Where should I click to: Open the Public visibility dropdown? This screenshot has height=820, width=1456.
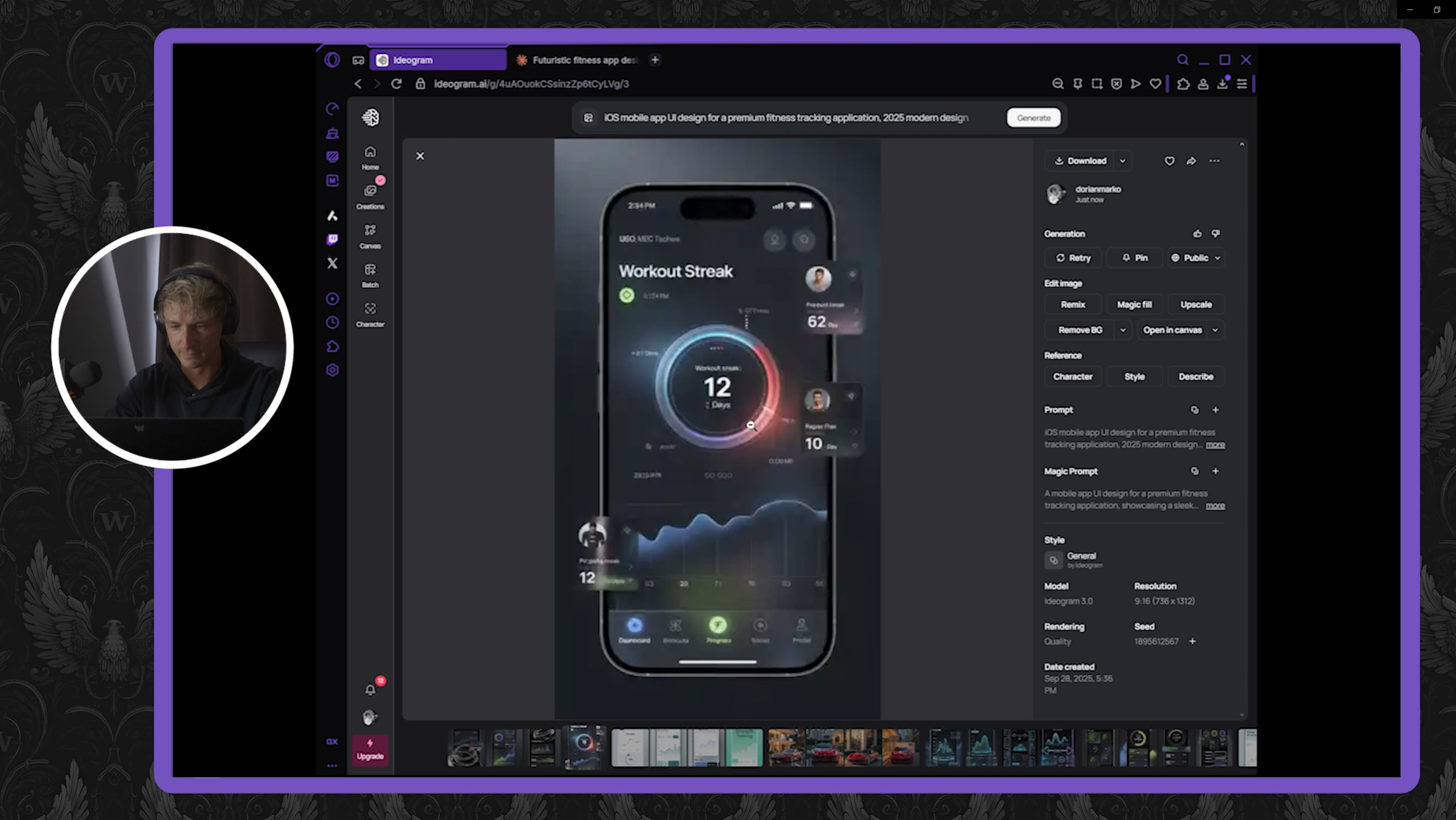[1196, 258]
